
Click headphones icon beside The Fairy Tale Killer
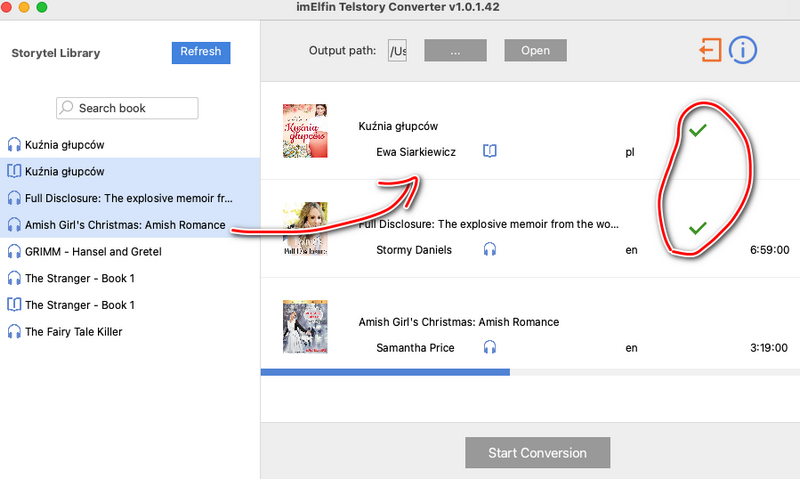coord(14,332)
